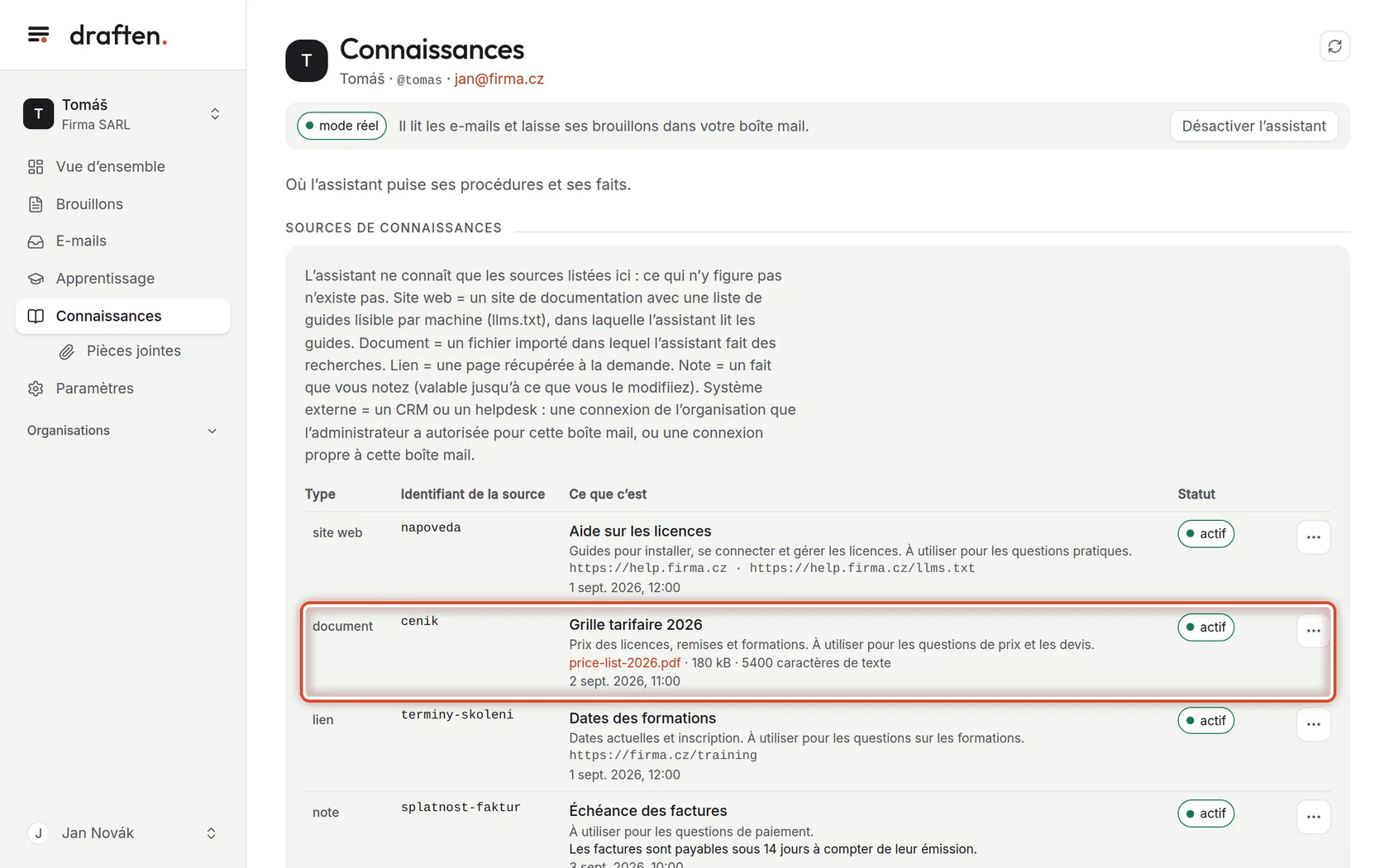Click the refresh icon at top right

[x=1334, y=46]
